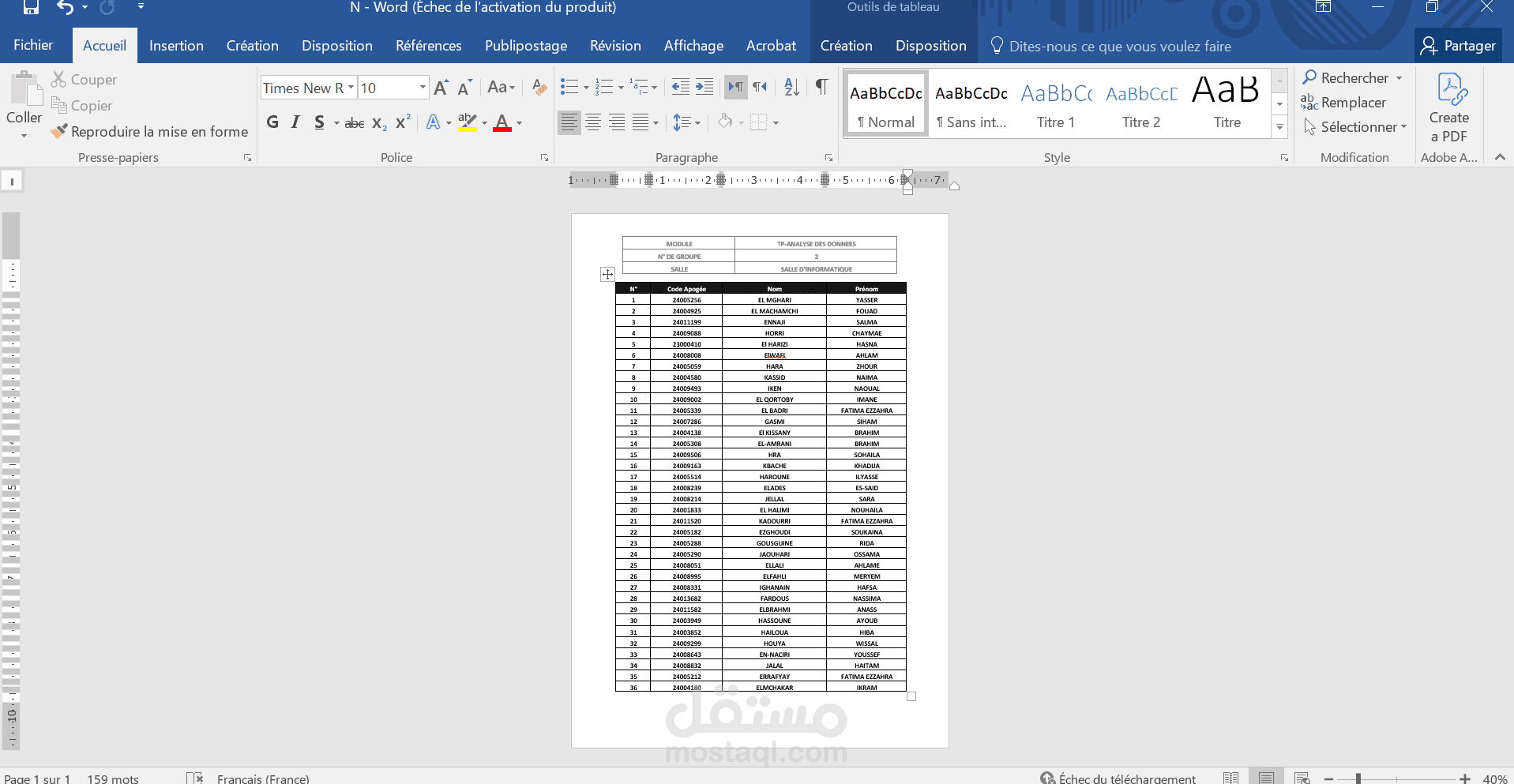Viewport: 1514px width, 784px height.
Task: Open the font size dropdown
Action: (x=422, y=88)
